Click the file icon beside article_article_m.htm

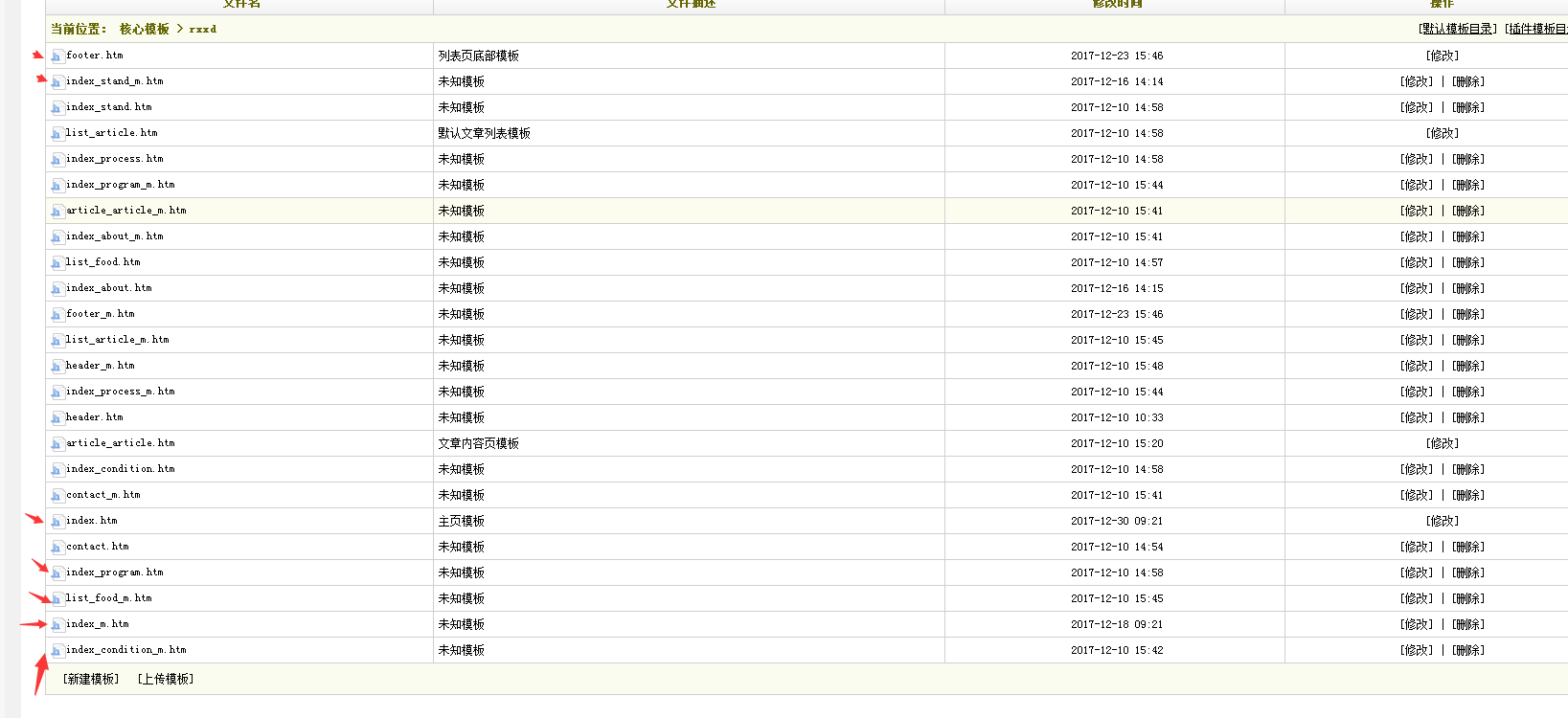tap(57, 212)
